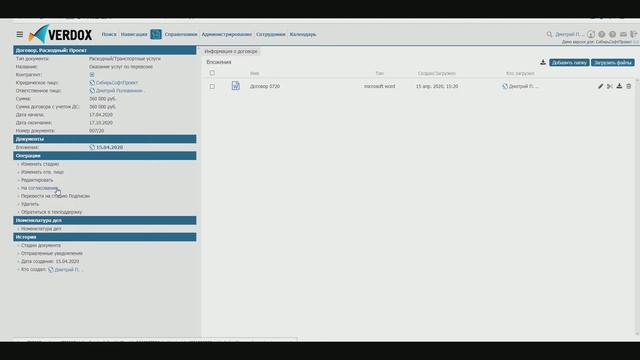Click Перевести на стадию Подписан

click(55, 196)
